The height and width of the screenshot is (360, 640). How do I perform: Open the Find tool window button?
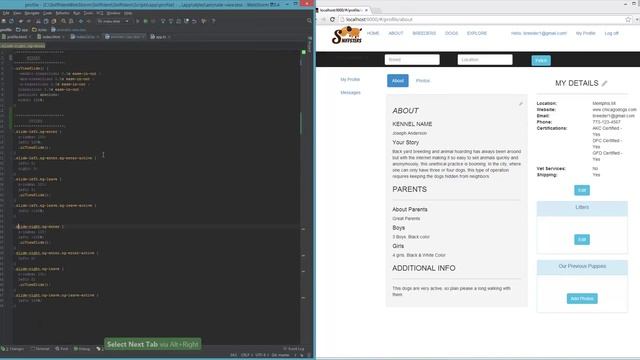point(62,349)
